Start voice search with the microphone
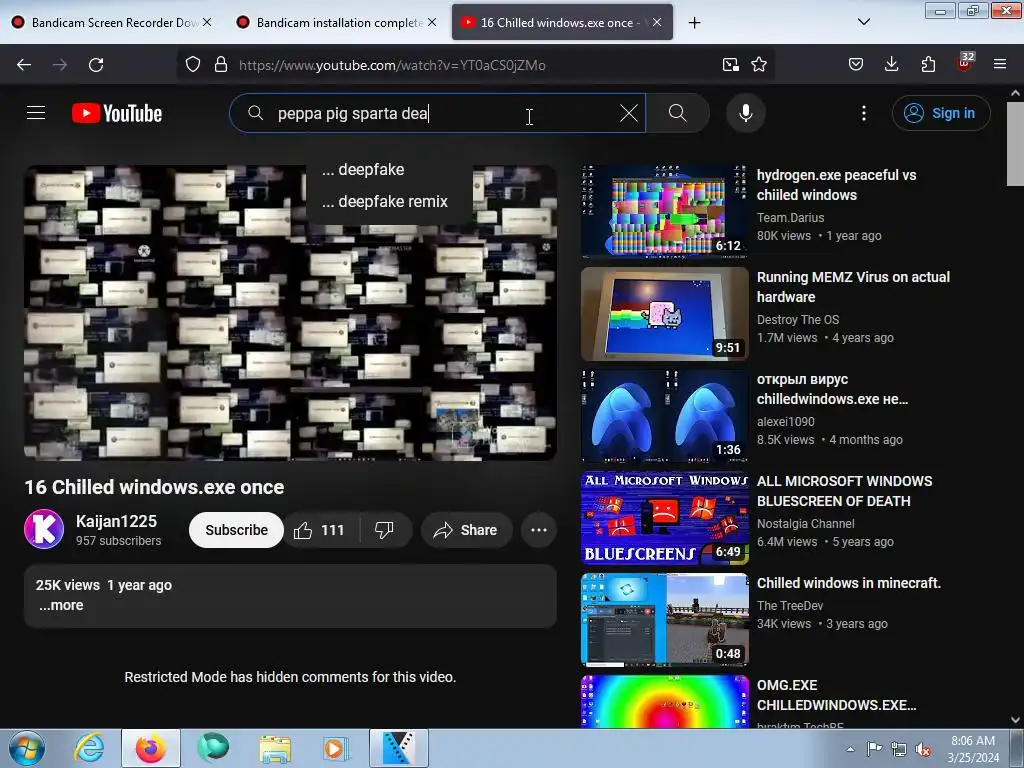Screen dimensions: 1024x768 pos(746,113)
